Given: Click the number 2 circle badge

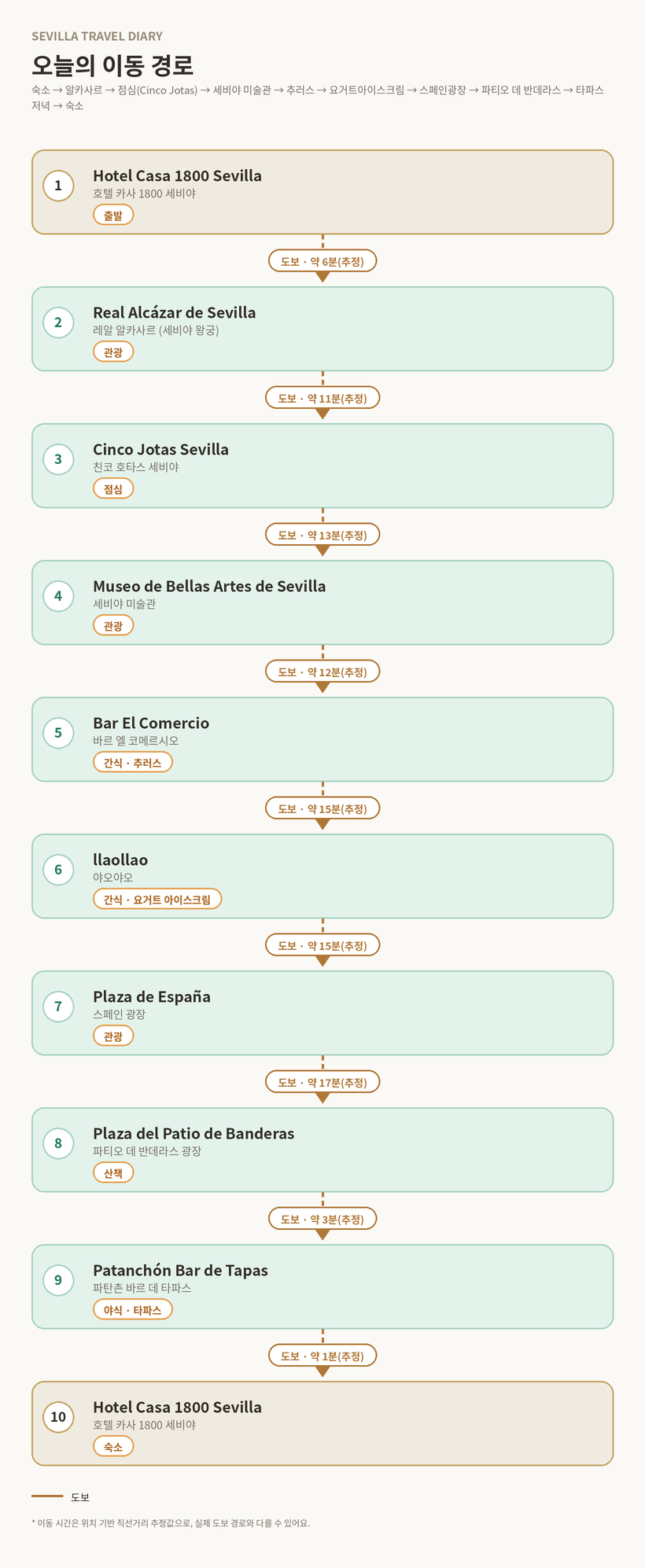Looking at the screenshot, I should [58, 322].
